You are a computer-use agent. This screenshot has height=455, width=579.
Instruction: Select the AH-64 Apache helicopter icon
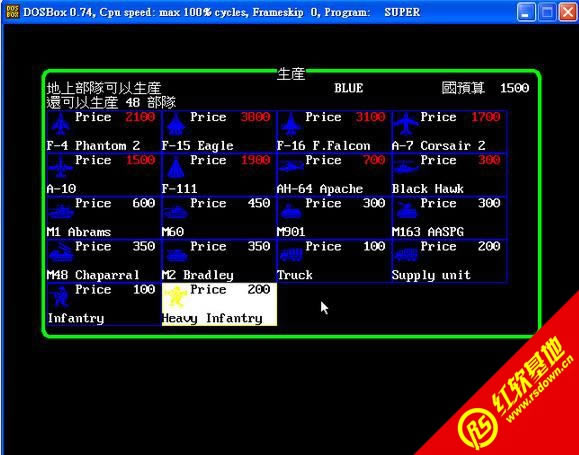pyautogui.click(x=291, y=167)
